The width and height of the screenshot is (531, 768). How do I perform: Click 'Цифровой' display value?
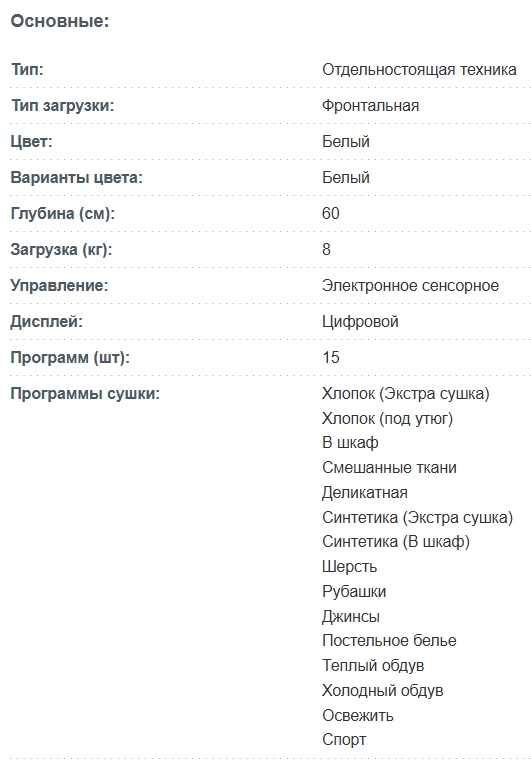[x=360, y=321]
